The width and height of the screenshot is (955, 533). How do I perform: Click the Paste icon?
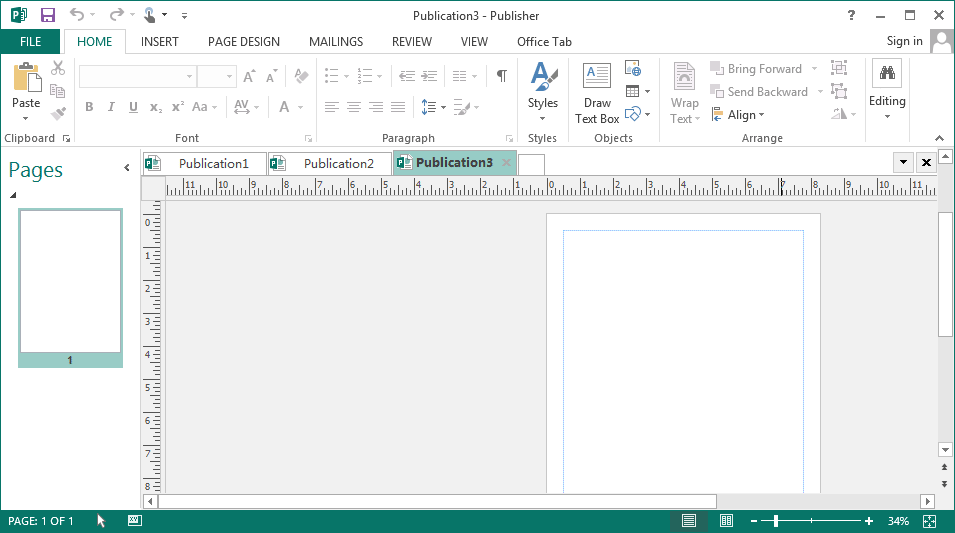(x=26, y=79)
